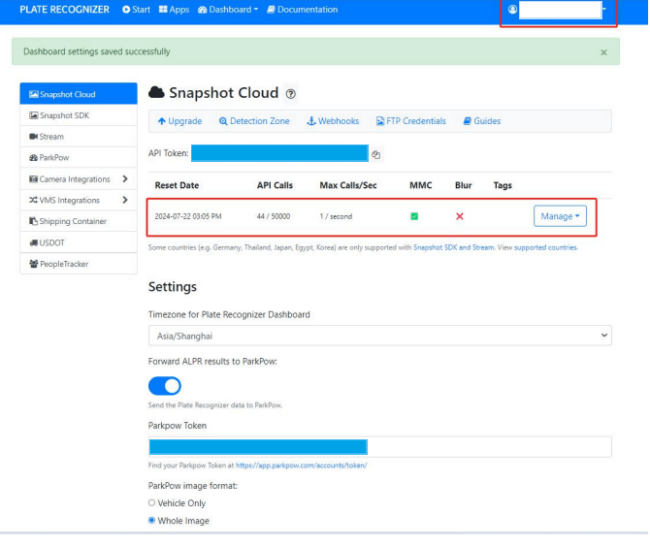Toggle Forward ALPR results to ParkPow switch
The image size is (650, 546).
click(x=165, y=386)
